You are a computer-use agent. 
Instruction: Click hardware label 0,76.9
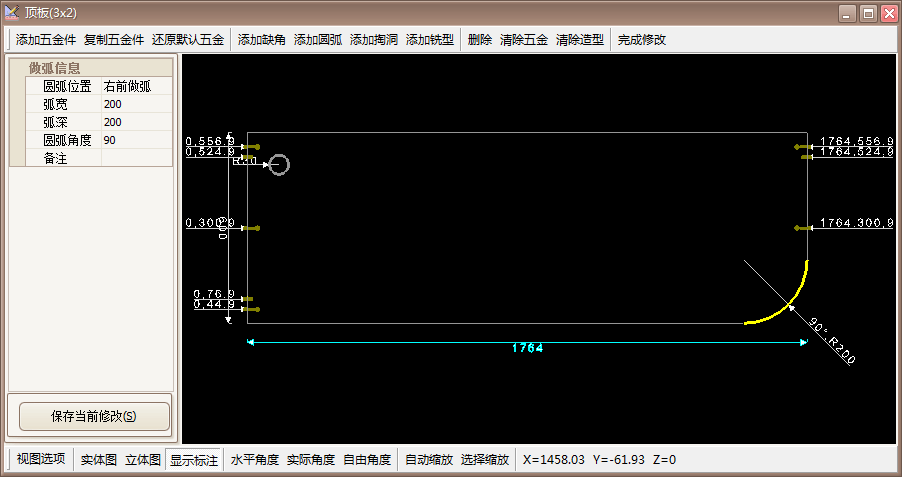click(214, 294)
